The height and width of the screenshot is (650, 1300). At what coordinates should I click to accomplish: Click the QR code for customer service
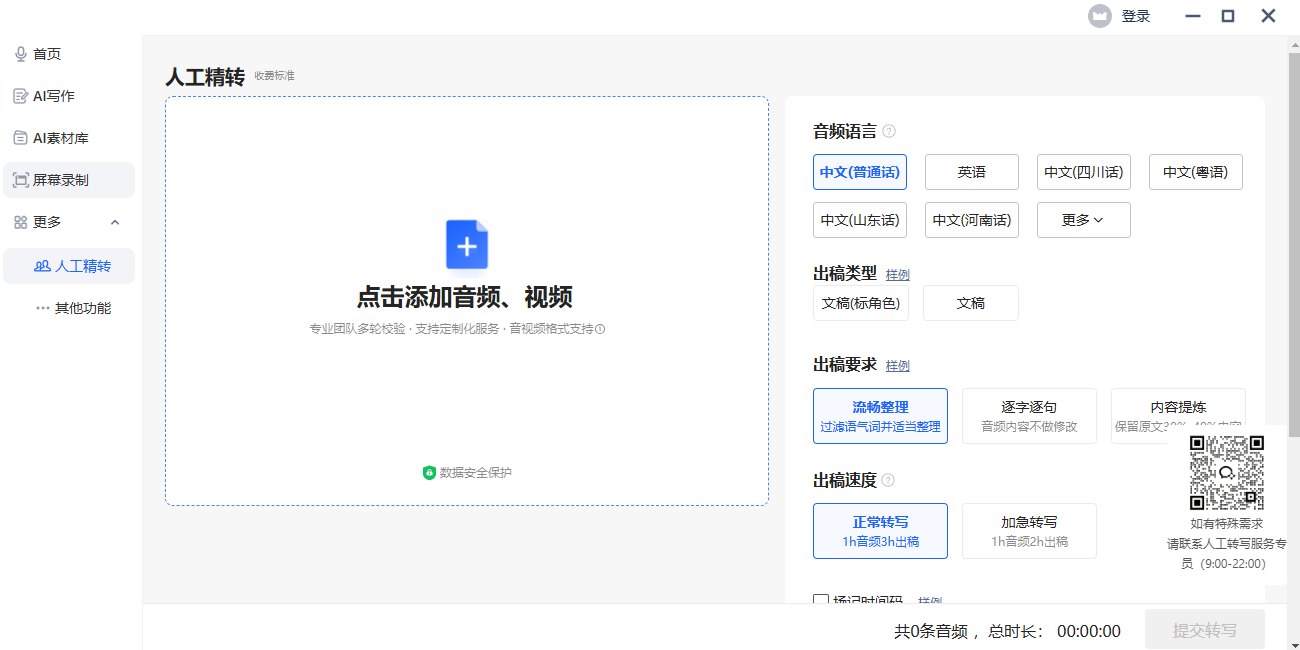point(1226,472)
